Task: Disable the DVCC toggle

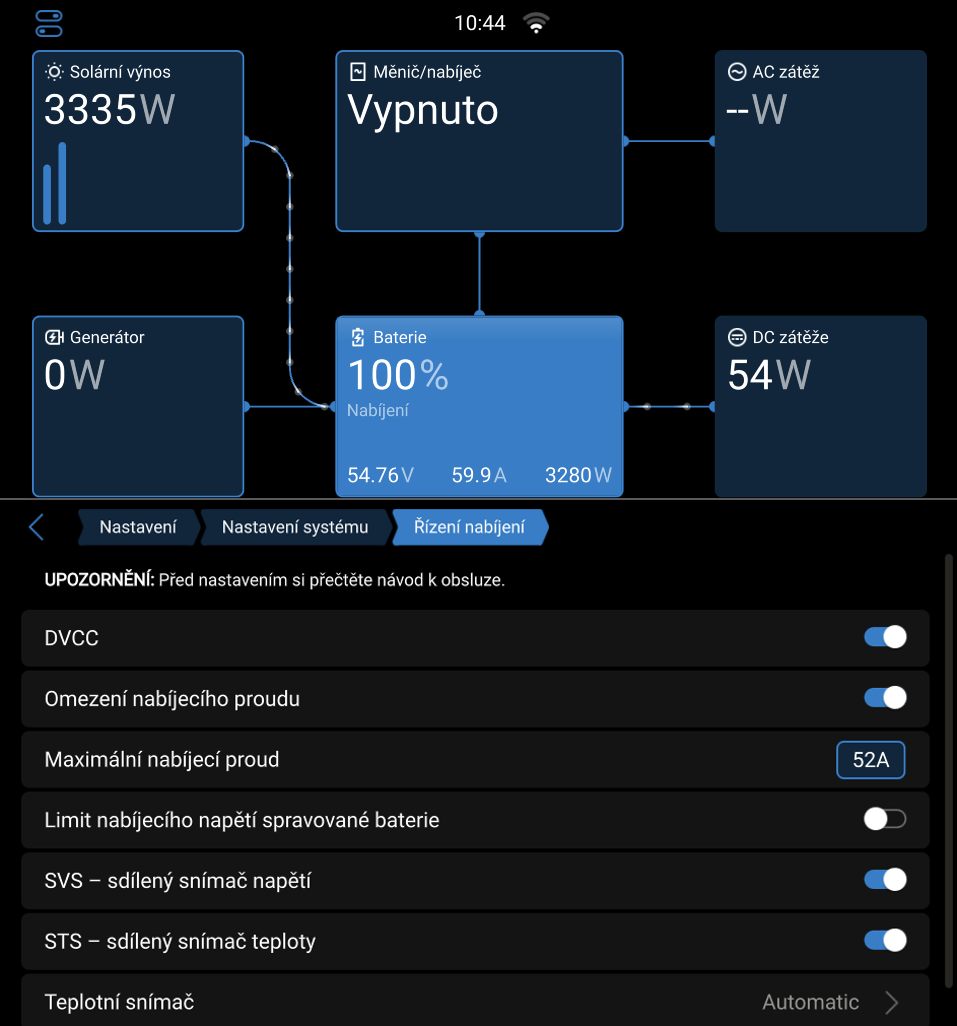Action: point(885,638)
